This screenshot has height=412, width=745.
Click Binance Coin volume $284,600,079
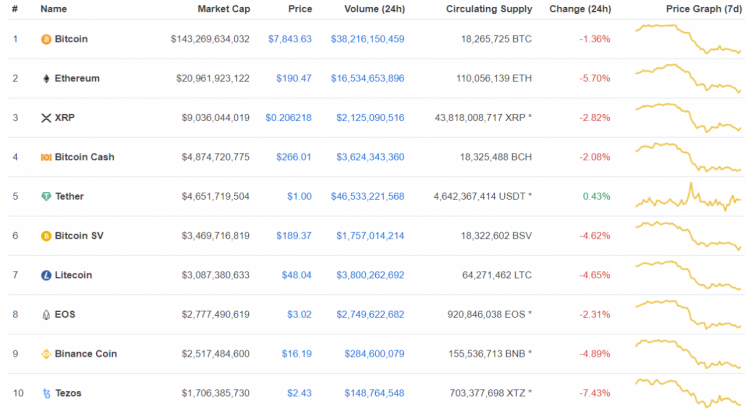[x=374, y=354]
